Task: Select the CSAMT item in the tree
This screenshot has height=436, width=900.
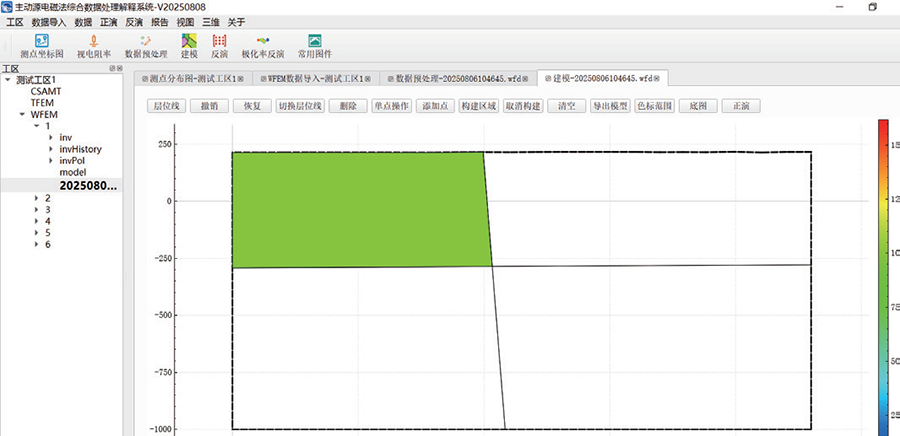Action: pyautogui.click(x=46, y=91)
